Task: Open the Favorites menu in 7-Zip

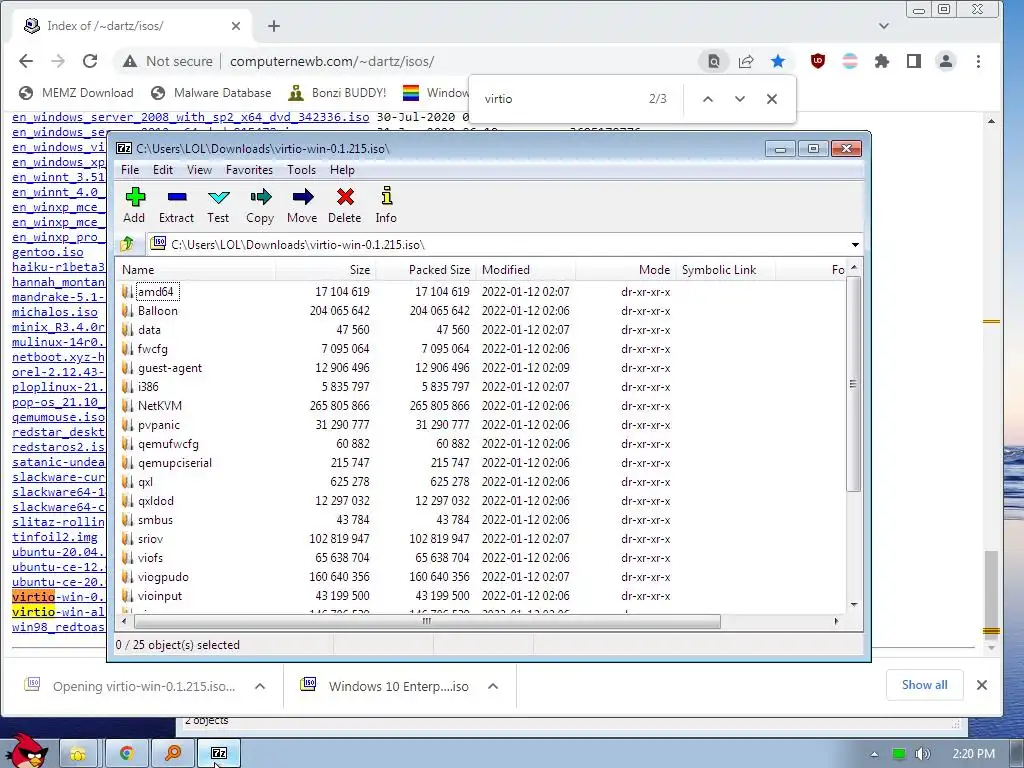Action: coord(249,170)
